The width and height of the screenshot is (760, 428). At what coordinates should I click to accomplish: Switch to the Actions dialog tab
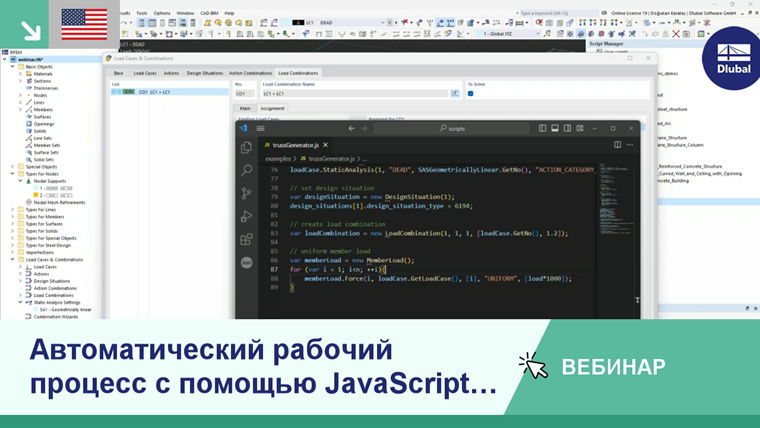pos(171,73)
